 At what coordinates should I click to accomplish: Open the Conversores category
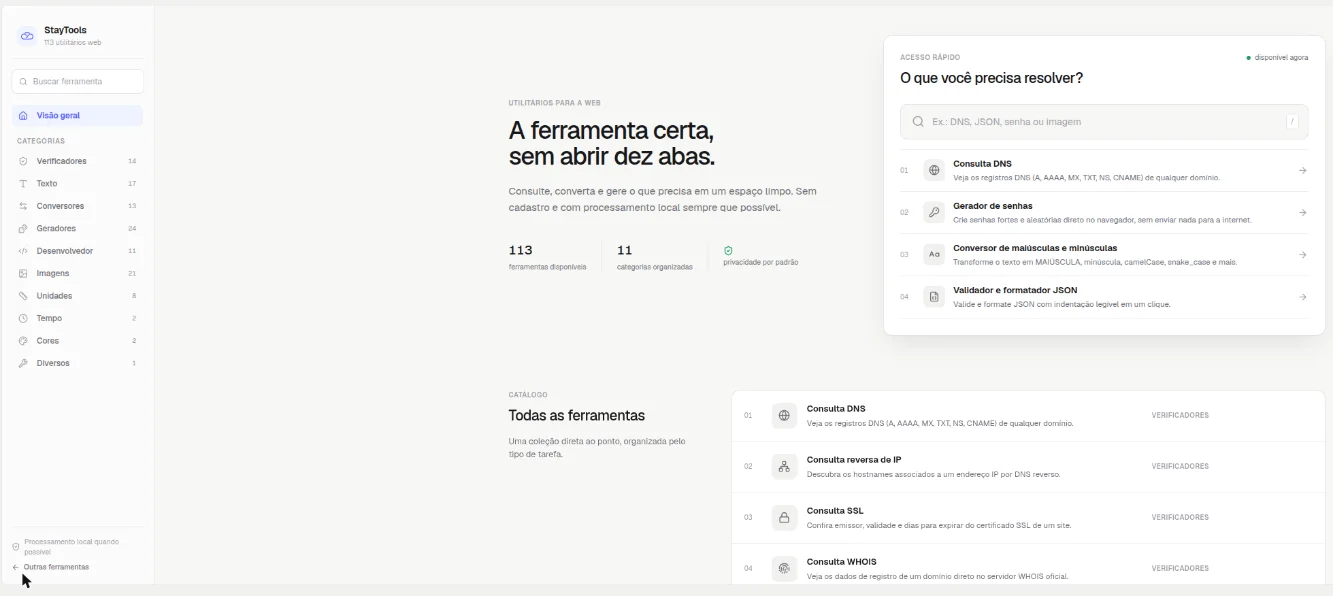coord(77,206)
